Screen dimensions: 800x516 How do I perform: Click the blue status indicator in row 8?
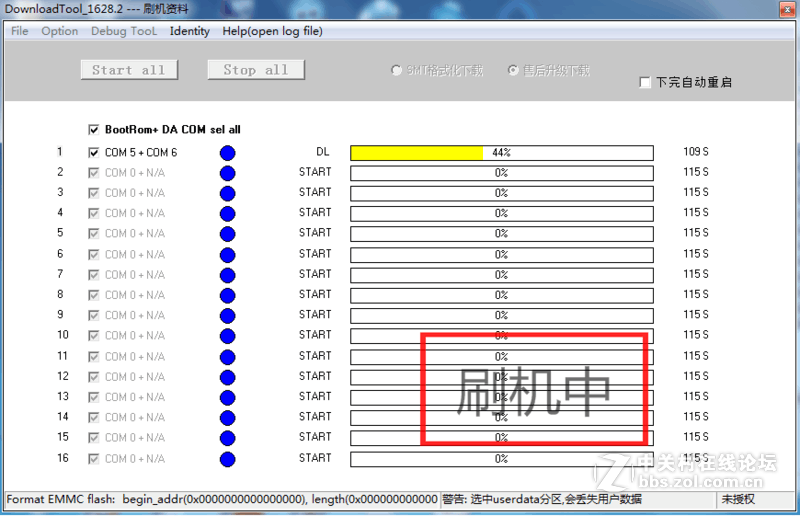coord(228,296)
